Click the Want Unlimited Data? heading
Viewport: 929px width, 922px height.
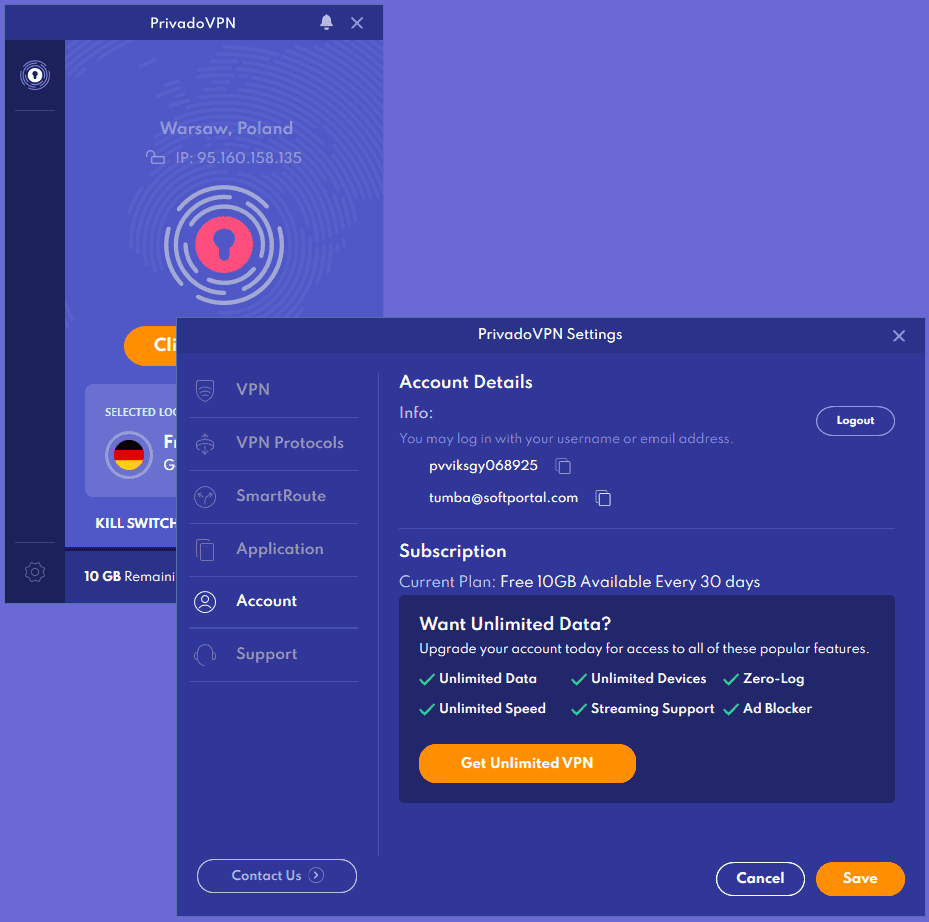point(515,624)
